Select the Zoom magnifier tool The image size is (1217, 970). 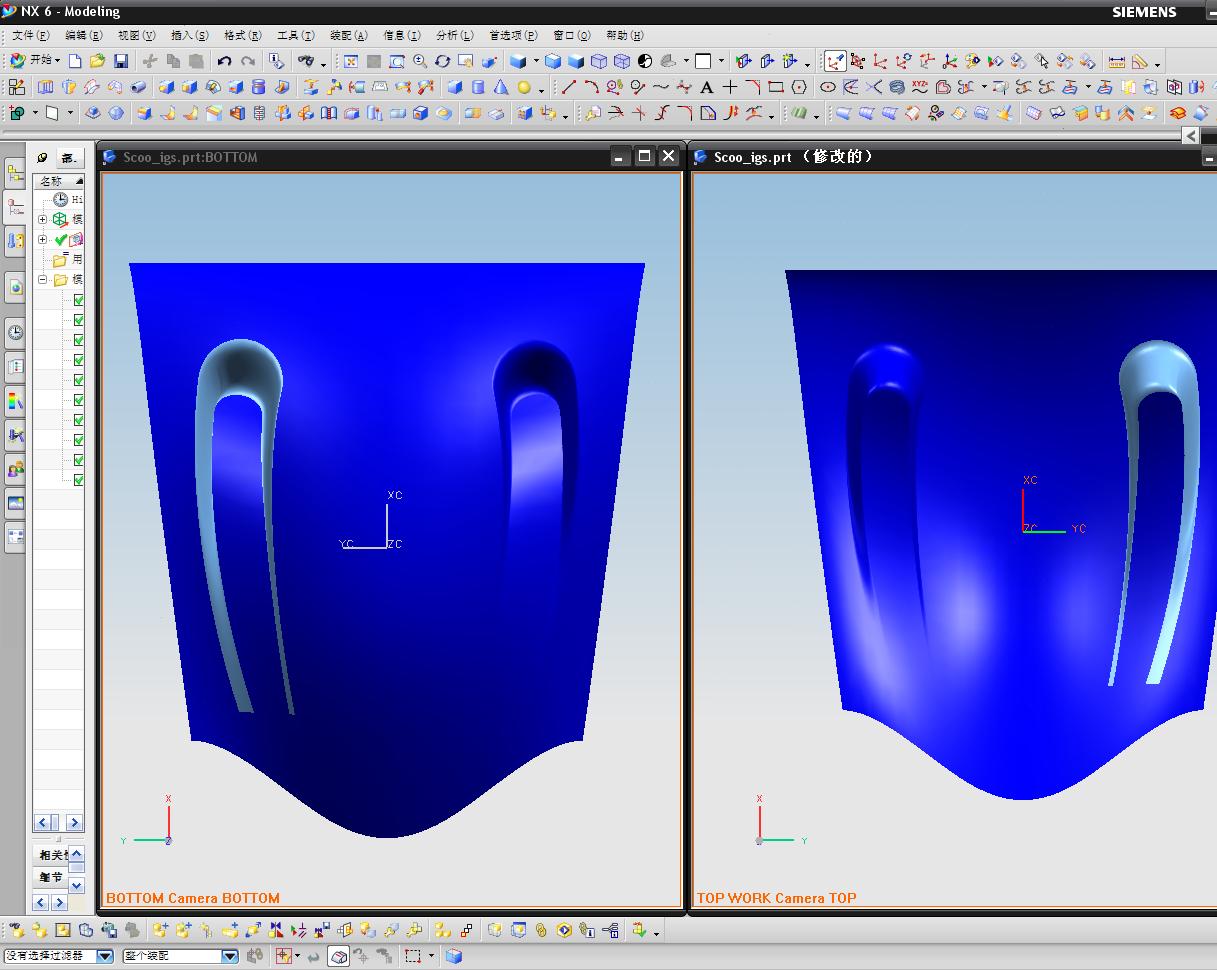(x=420, y=61)
